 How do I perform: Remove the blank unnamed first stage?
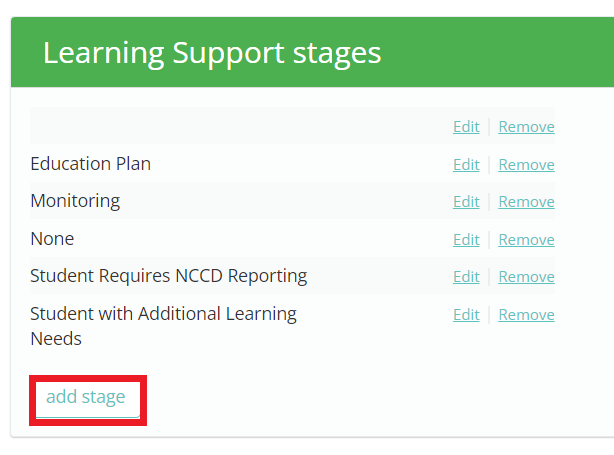tap(526, 126)
